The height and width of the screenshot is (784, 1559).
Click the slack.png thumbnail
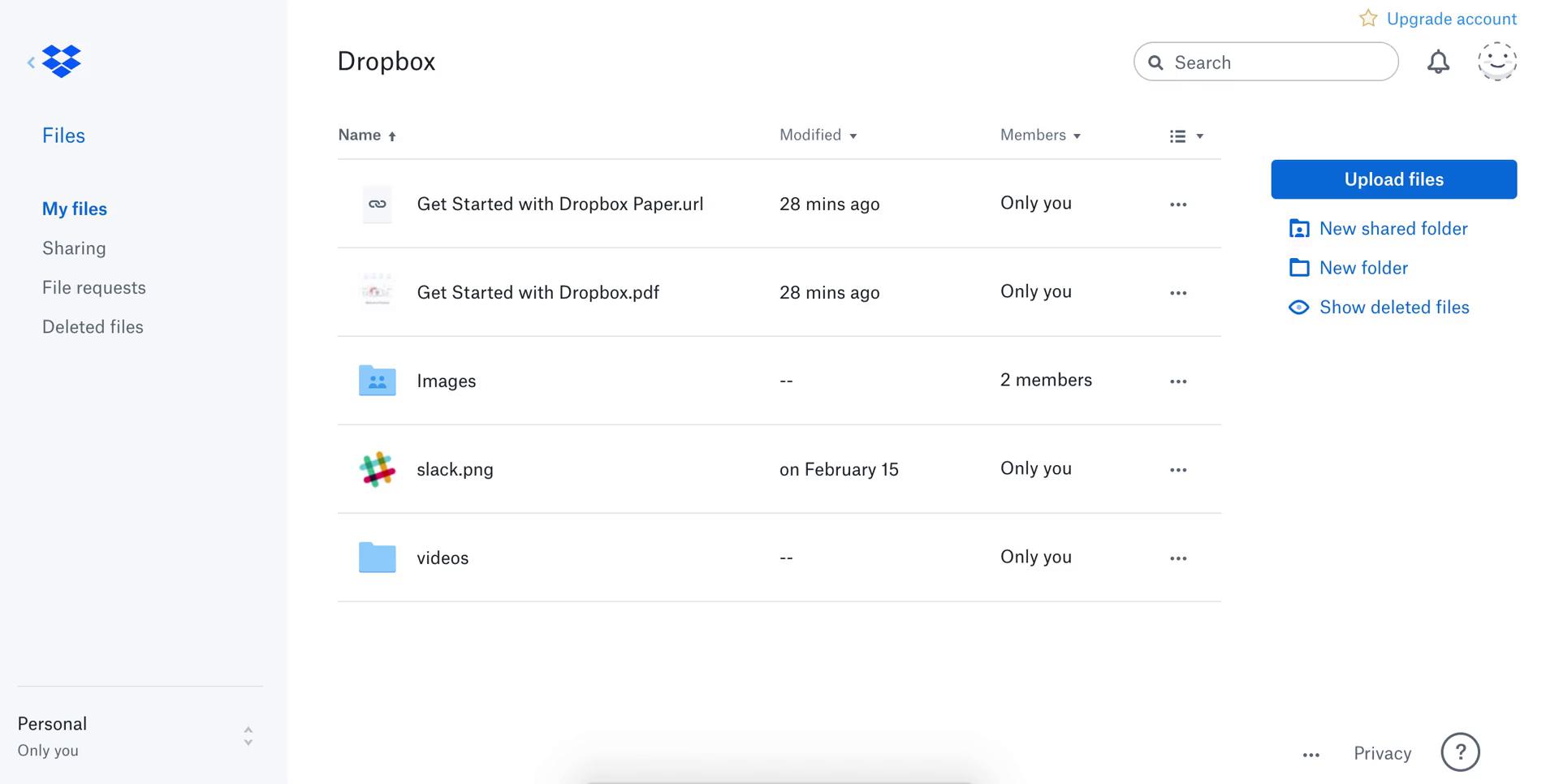377,469
